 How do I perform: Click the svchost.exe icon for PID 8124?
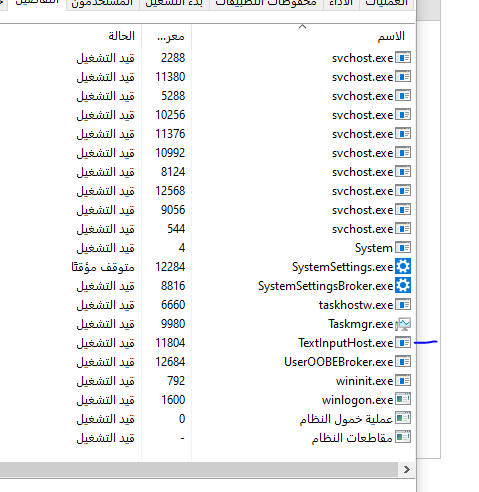pos(403,172)
